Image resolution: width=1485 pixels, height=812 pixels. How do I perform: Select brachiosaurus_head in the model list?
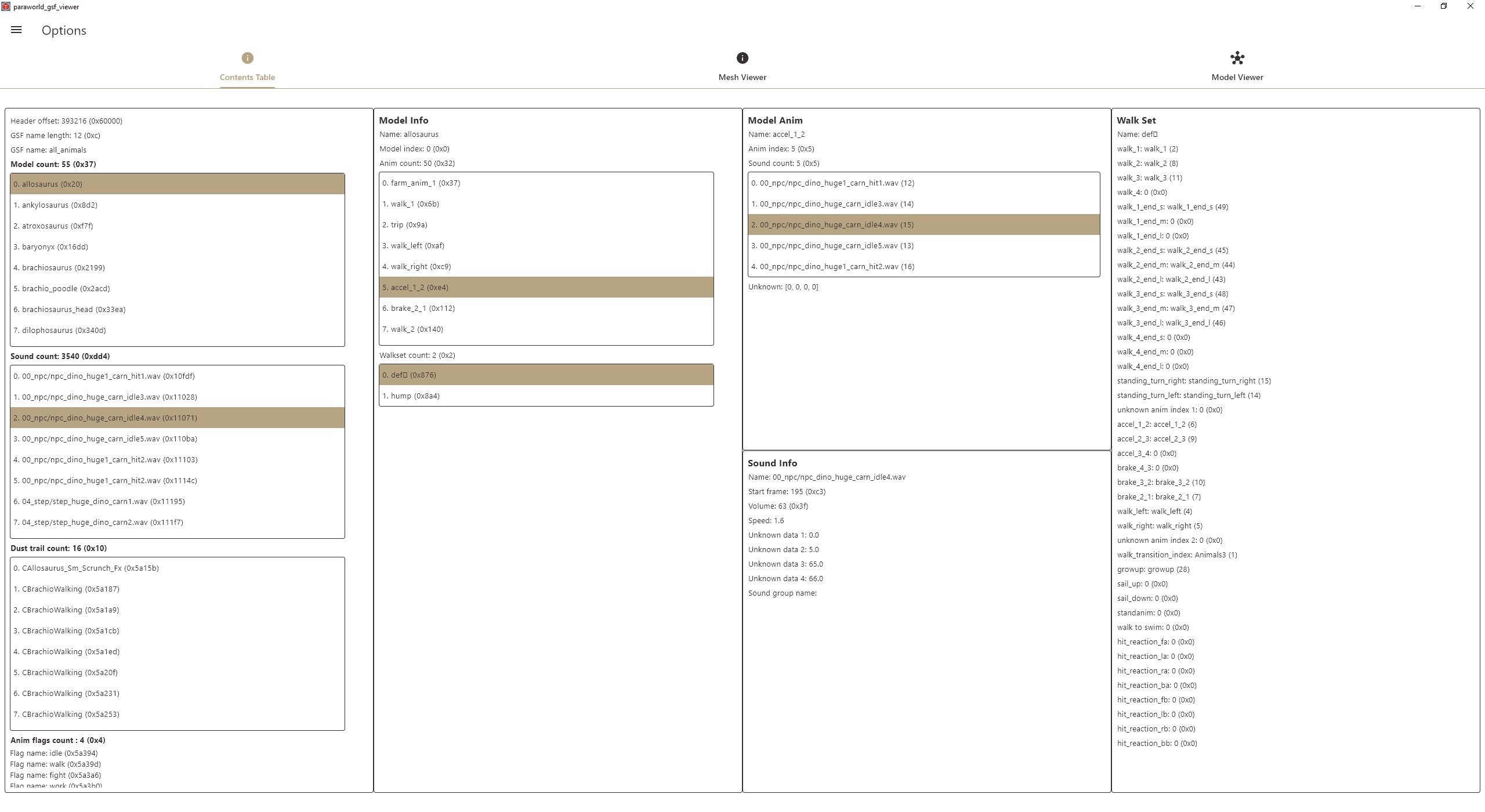pyautogui.click(x=70, y=310)
